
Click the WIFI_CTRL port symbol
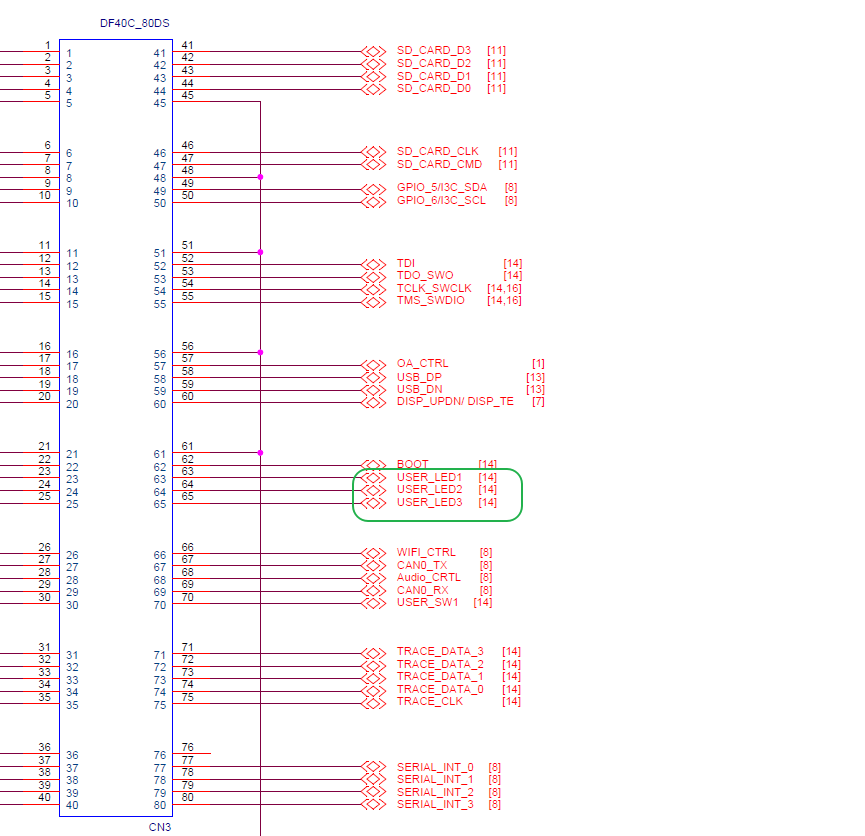tap(373, 552)
